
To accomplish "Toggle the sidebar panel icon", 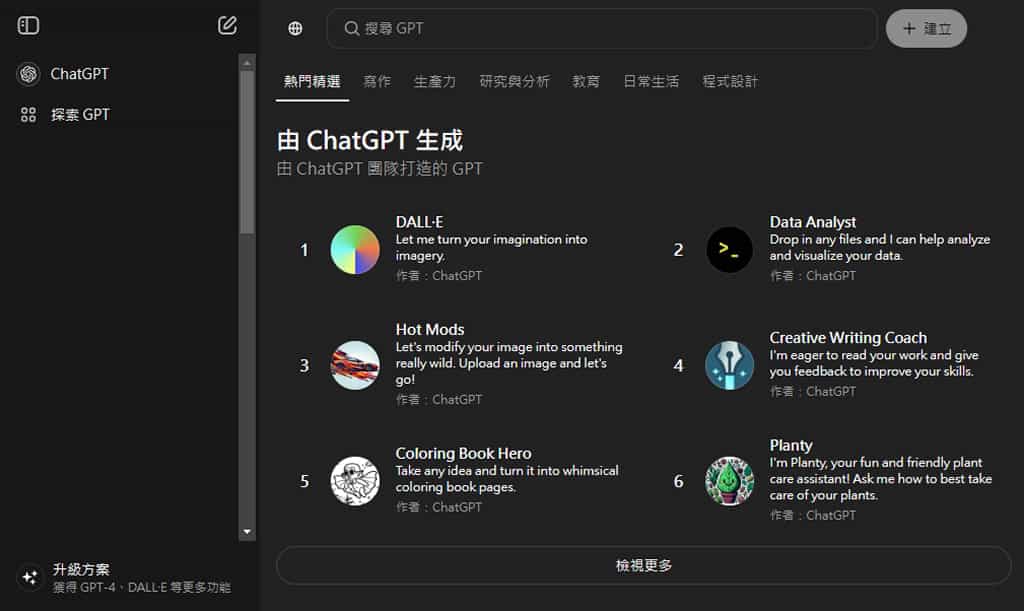I will 28,26.
